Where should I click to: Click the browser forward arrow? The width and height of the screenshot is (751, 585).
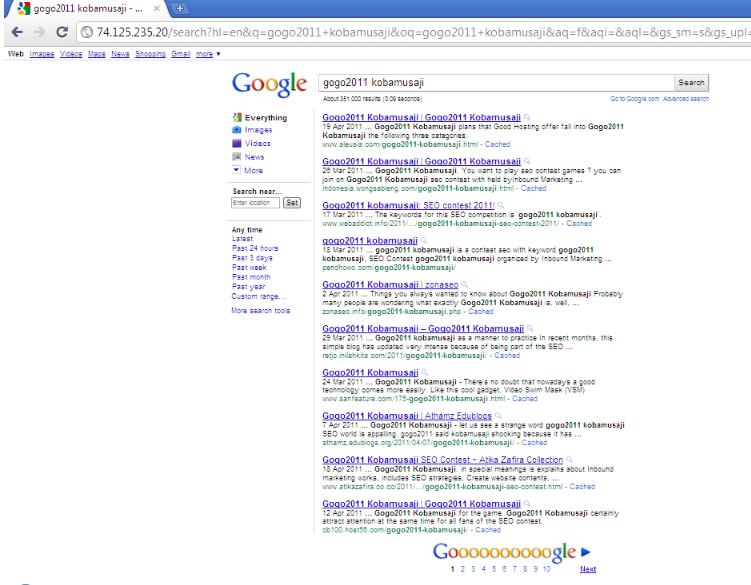40,32
